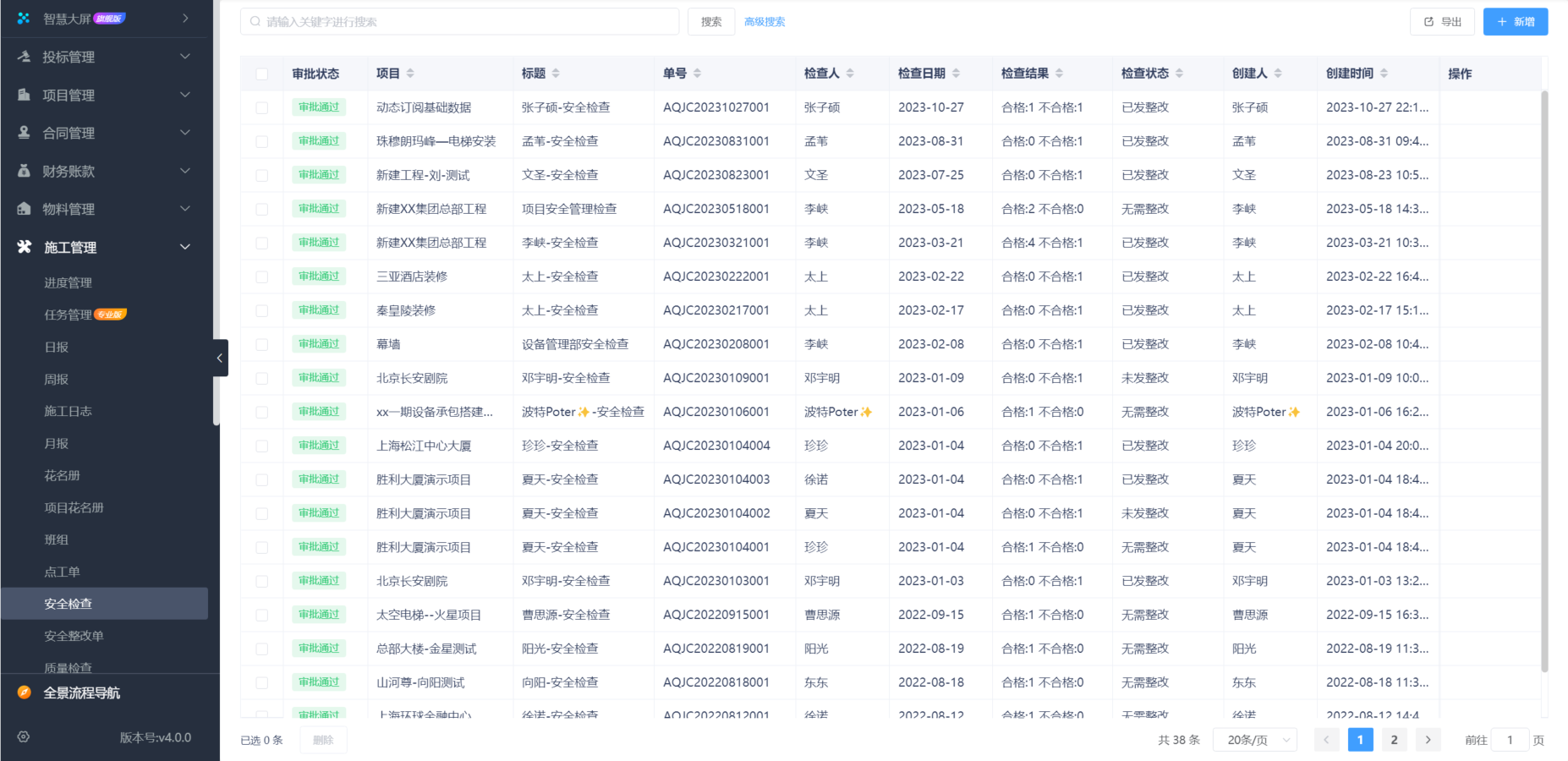Click the 高级搜索 link
Viewport: 1568px width, 761px height.
[764, 21]
